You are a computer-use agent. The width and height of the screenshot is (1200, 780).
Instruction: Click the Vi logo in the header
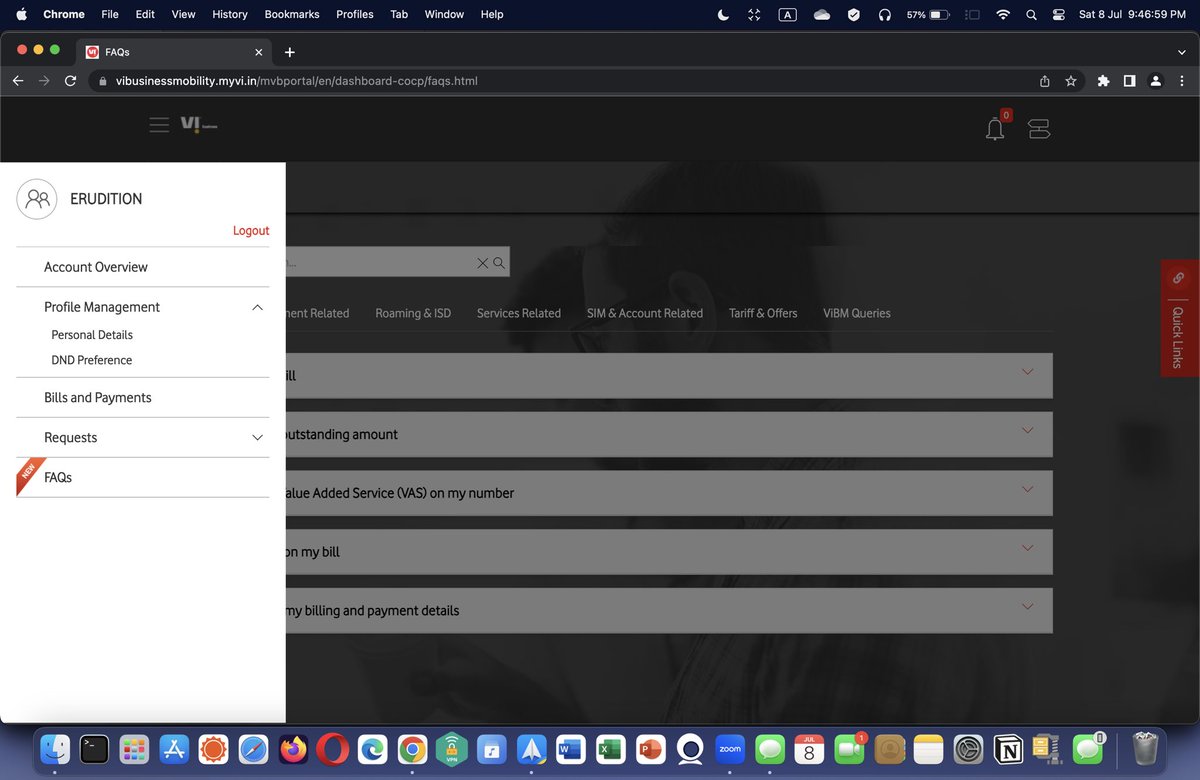pyautogui.click(x=198, y=125)
